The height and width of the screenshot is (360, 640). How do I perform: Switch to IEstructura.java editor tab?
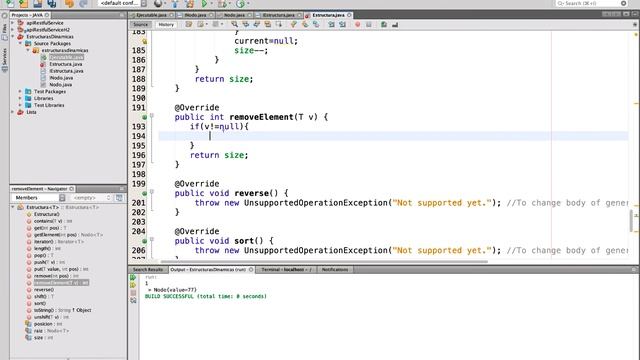(279, 15)
